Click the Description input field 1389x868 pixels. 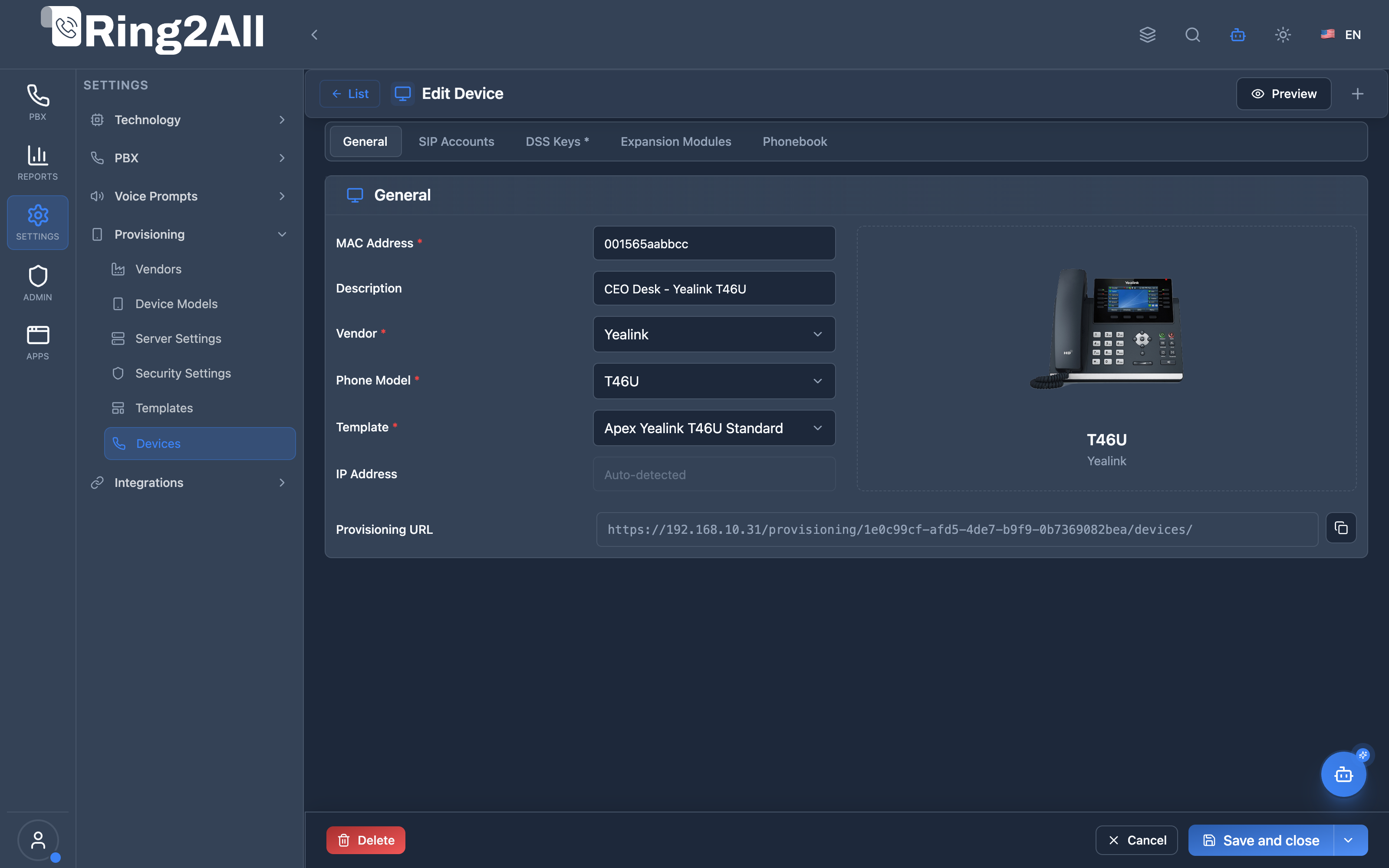[714, 289]
